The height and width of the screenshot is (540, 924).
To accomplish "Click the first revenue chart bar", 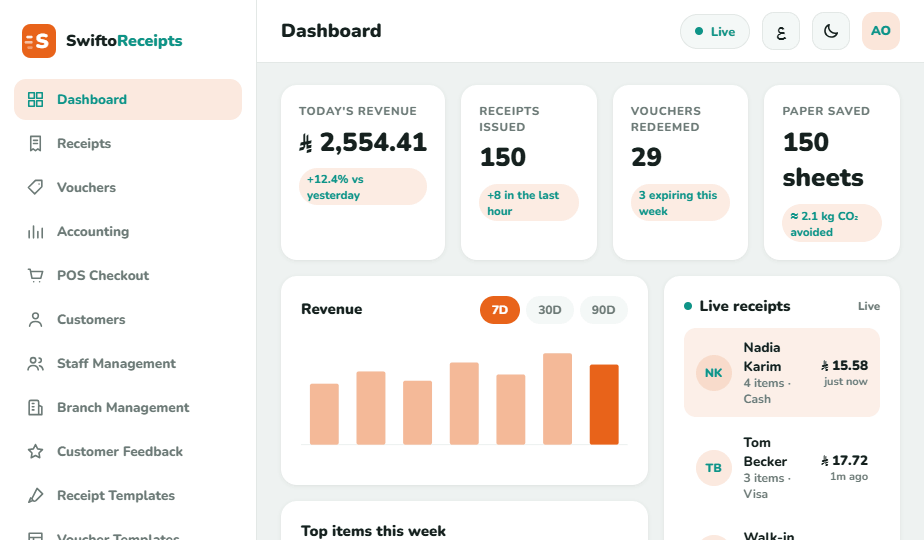I will (324, 414).
